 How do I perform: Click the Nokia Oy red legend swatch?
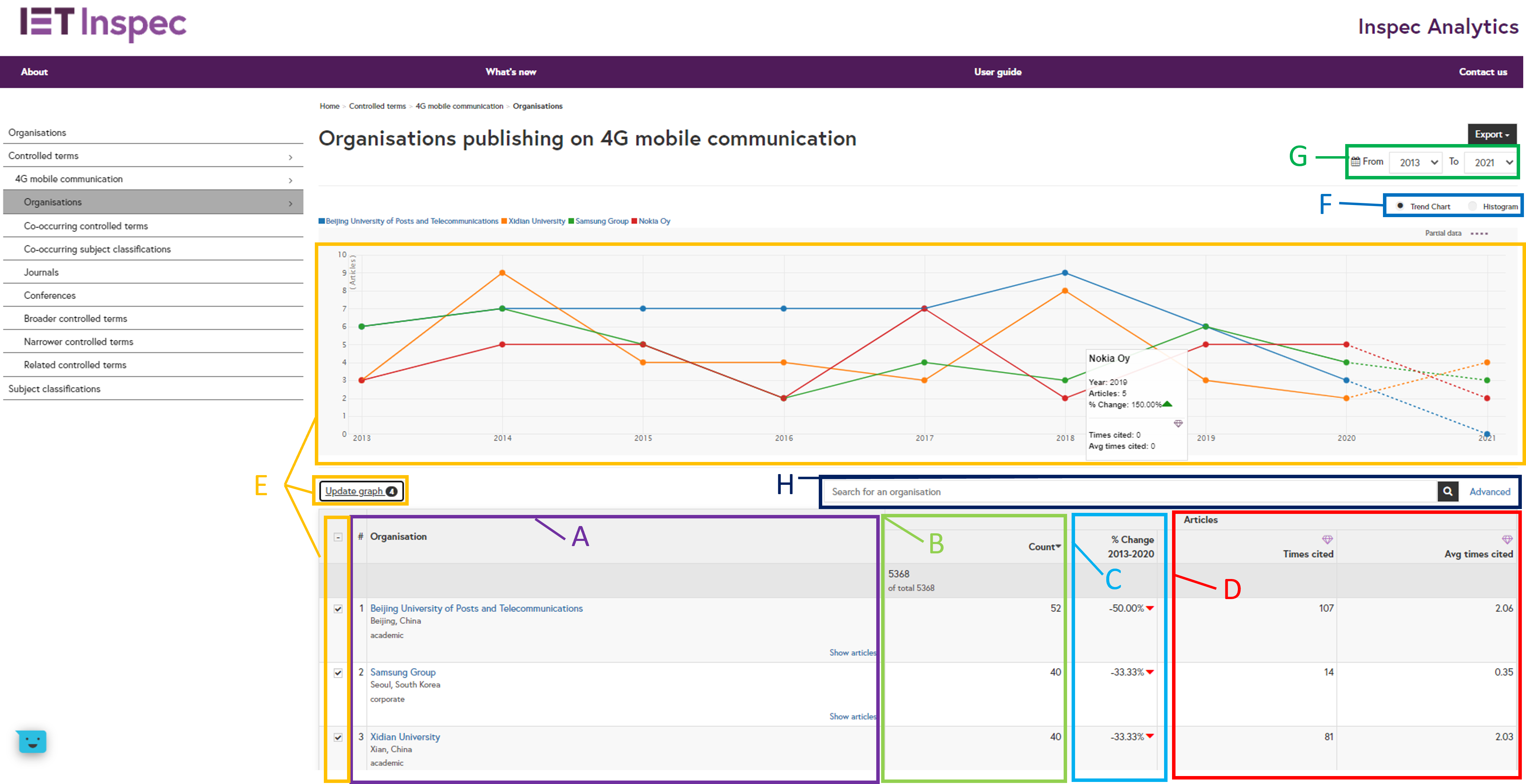(x=634, y=221)
